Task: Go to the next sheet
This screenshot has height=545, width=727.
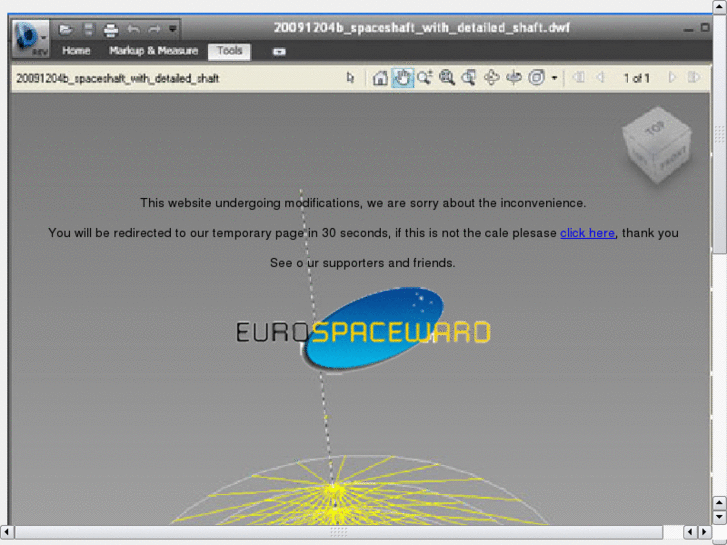Action: [672, 77]
